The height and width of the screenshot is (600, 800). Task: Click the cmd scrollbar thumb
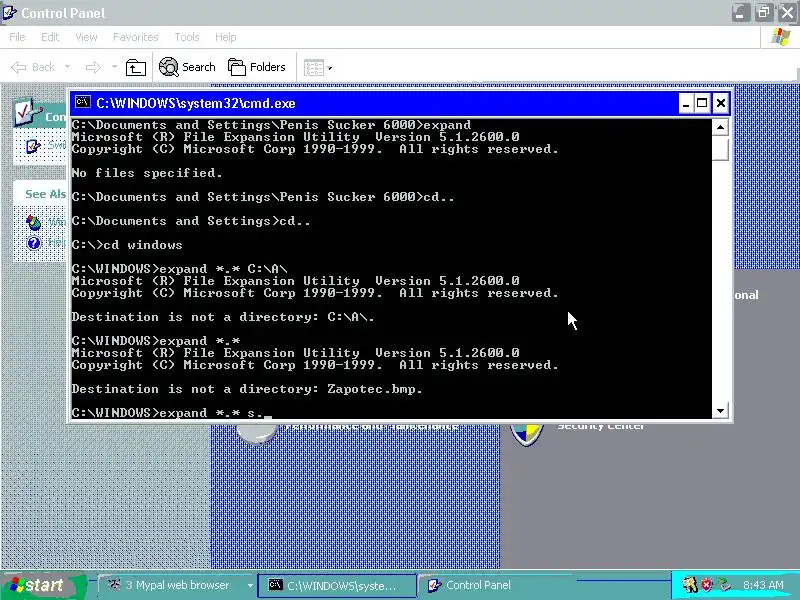click(720, 148)
